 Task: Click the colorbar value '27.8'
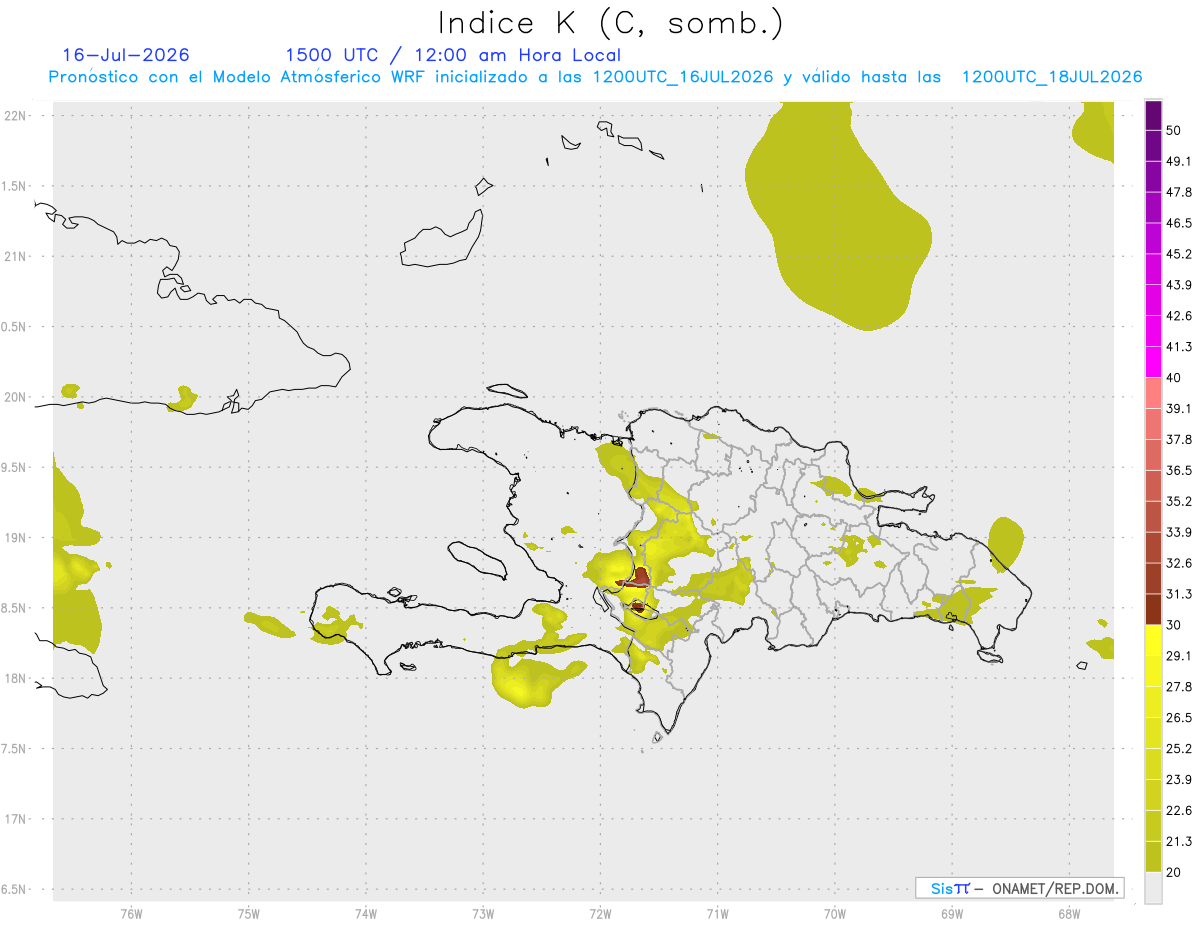(1179, 686)
